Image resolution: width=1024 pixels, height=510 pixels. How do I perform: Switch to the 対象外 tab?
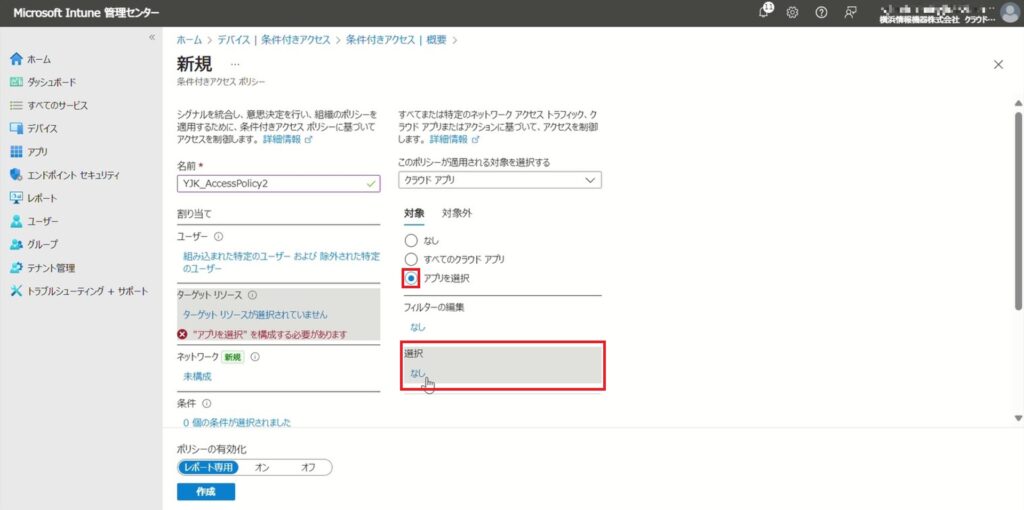[x=456, y=213]
